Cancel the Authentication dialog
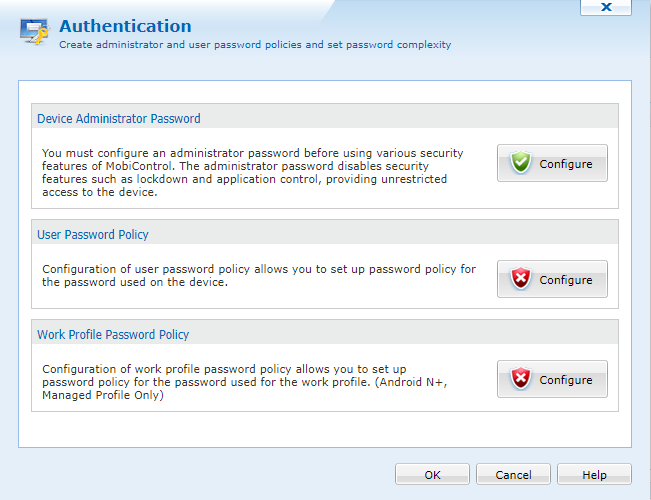Viewport: 651px width, 500px height. coord(513,475)
